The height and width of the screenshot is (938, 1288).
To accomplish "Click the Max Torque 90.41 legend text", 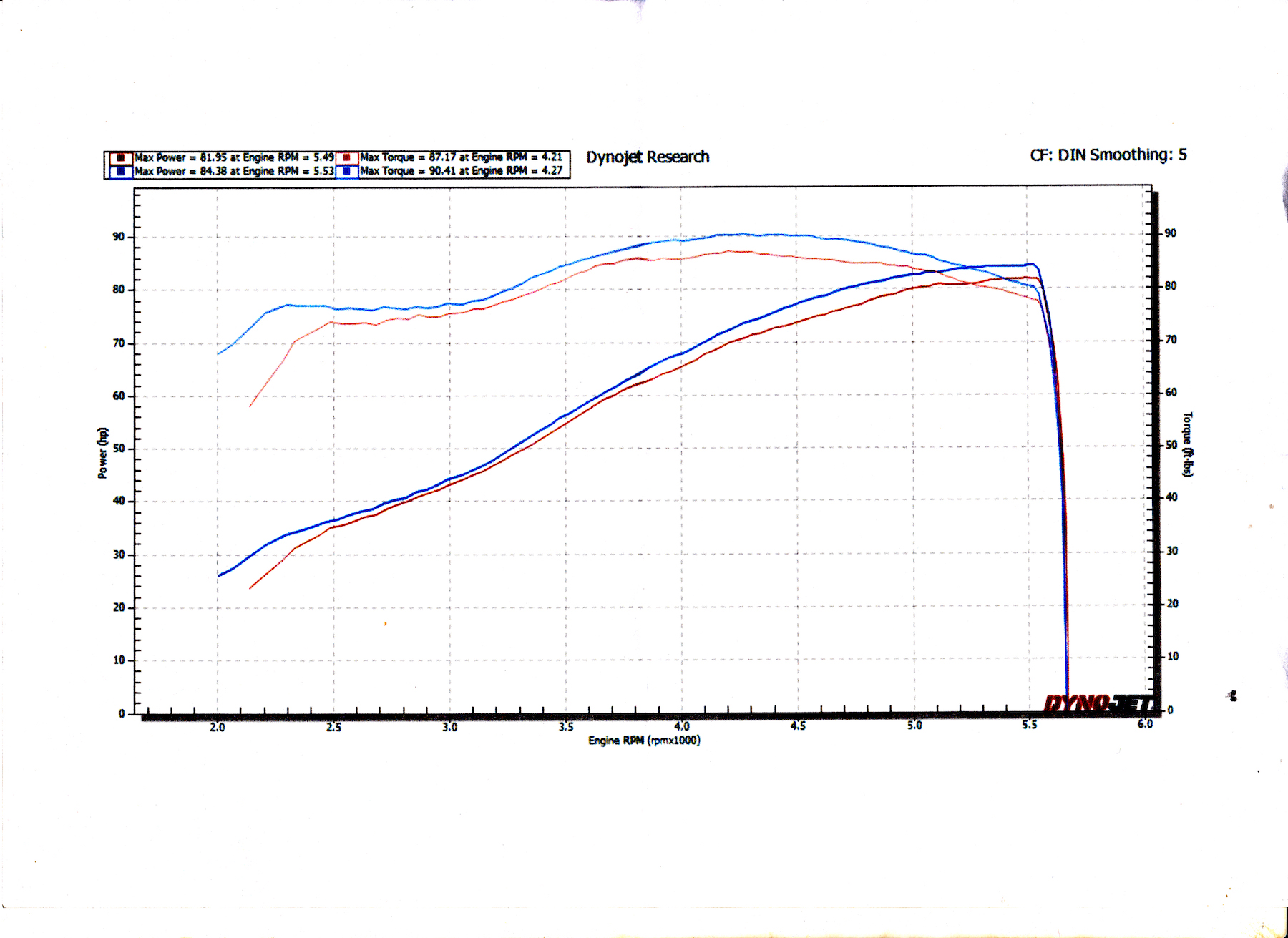I will point(461,171).
